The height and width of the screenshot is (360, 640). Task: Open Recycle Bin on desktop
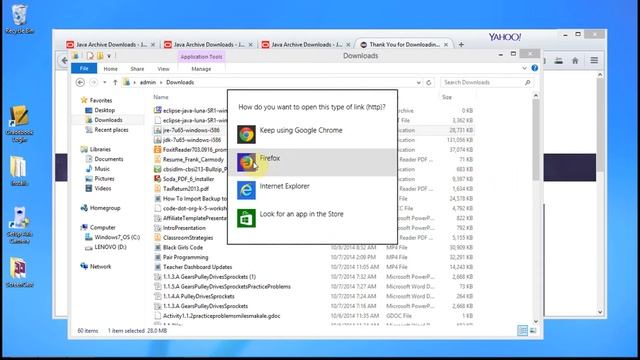click(x=20, y=19)
